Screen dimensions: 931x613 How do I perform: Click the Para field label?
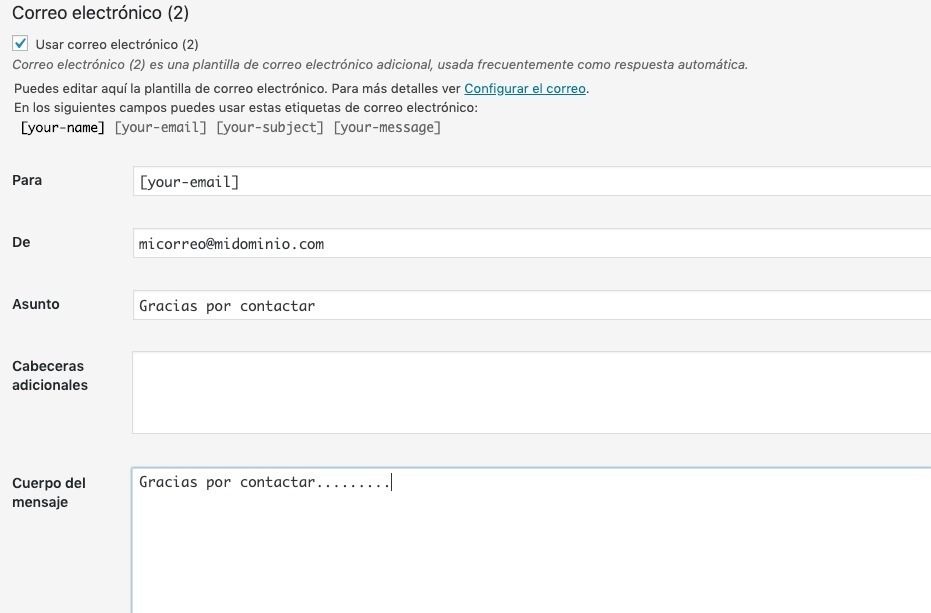27,180
